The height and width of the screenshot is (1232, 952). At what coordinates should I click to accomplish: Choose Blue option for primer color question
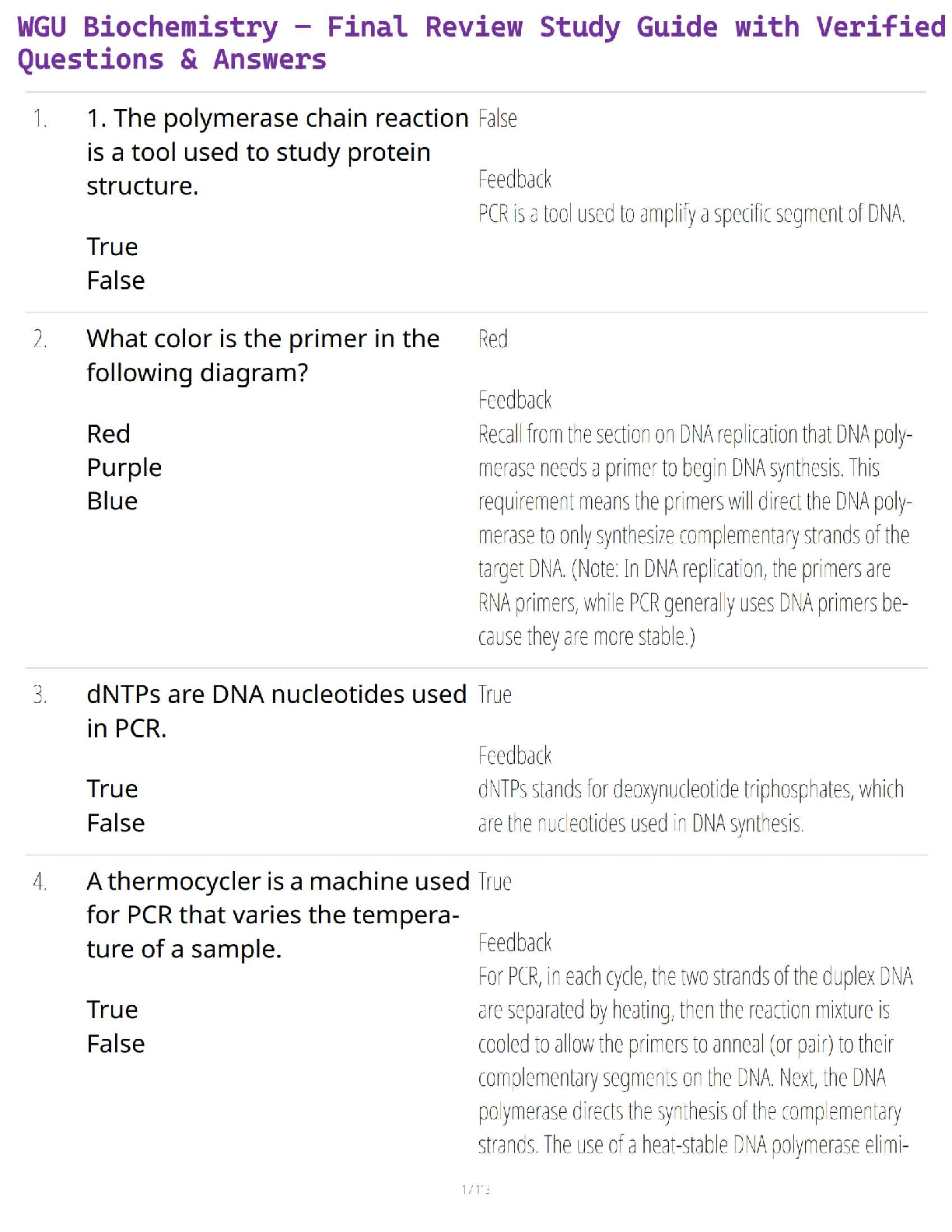point(112,501)
